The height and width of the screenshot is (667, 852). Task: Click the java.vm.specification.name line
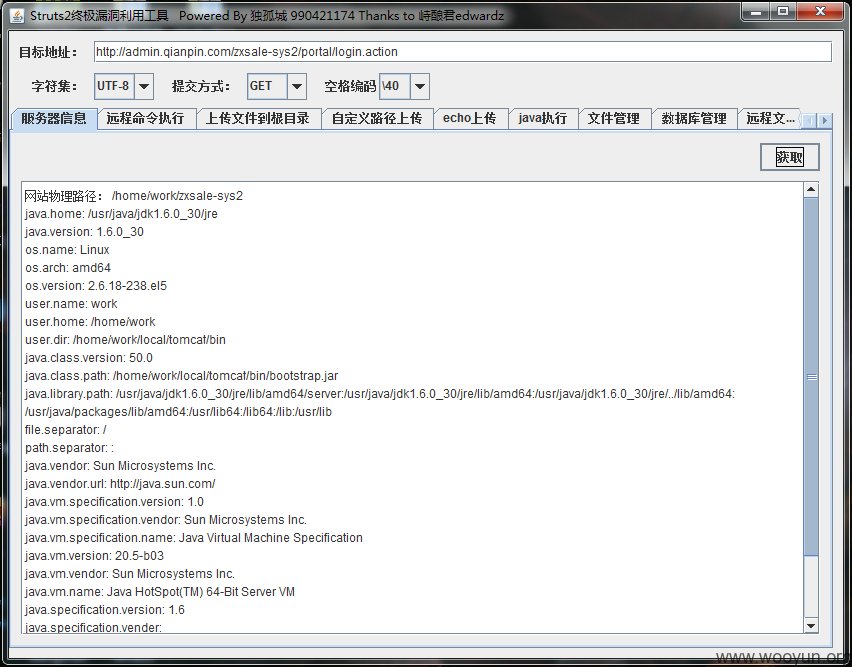(194, 537)
